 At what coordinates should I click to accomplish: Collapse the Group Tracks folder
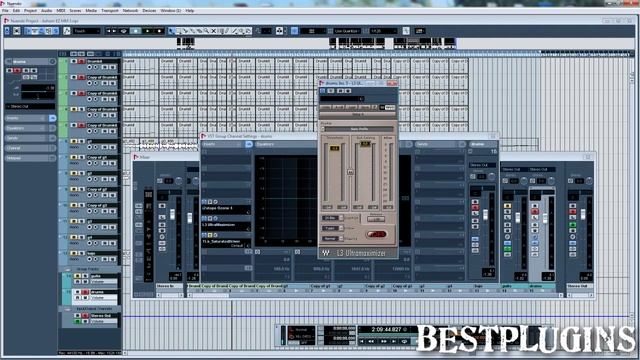tap(67, 269)
